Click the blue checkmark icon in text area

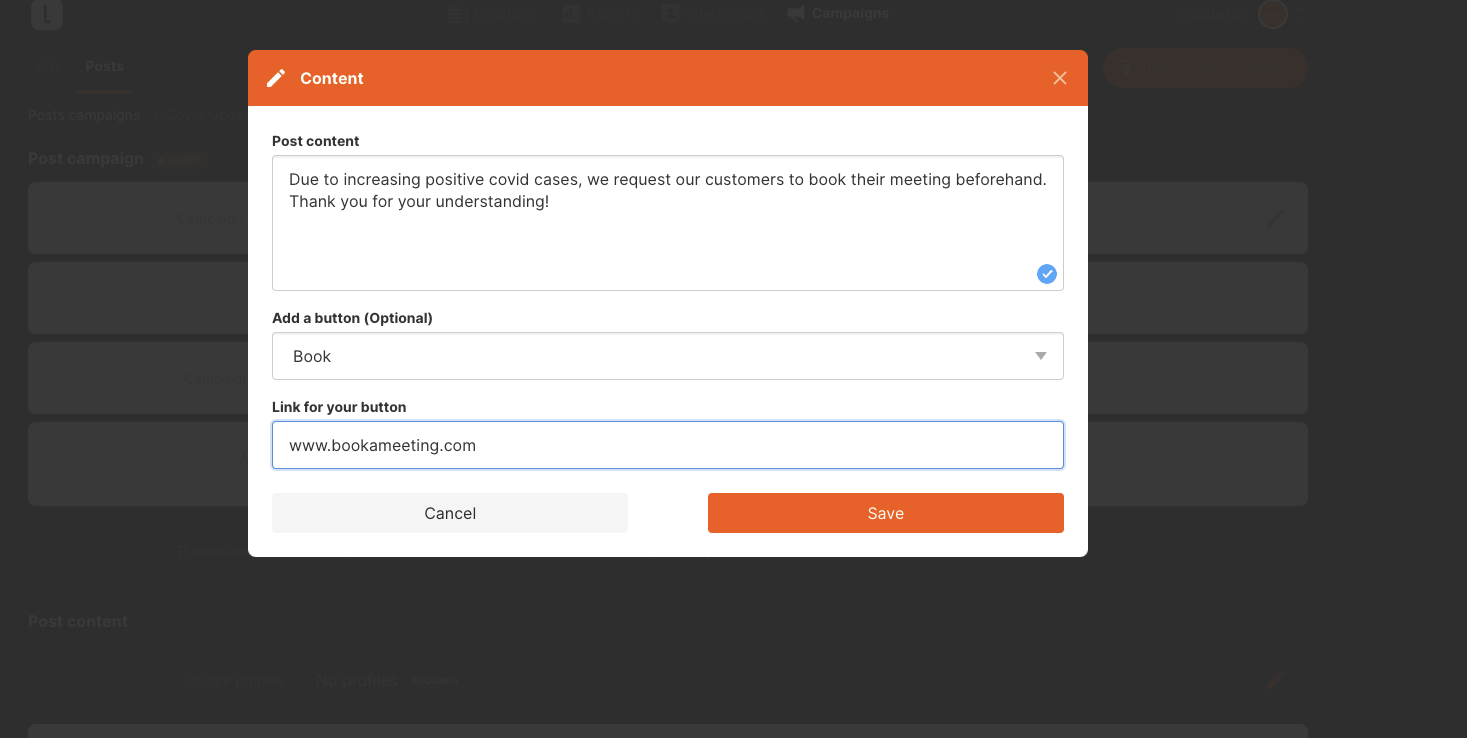tap(1047, 274)
